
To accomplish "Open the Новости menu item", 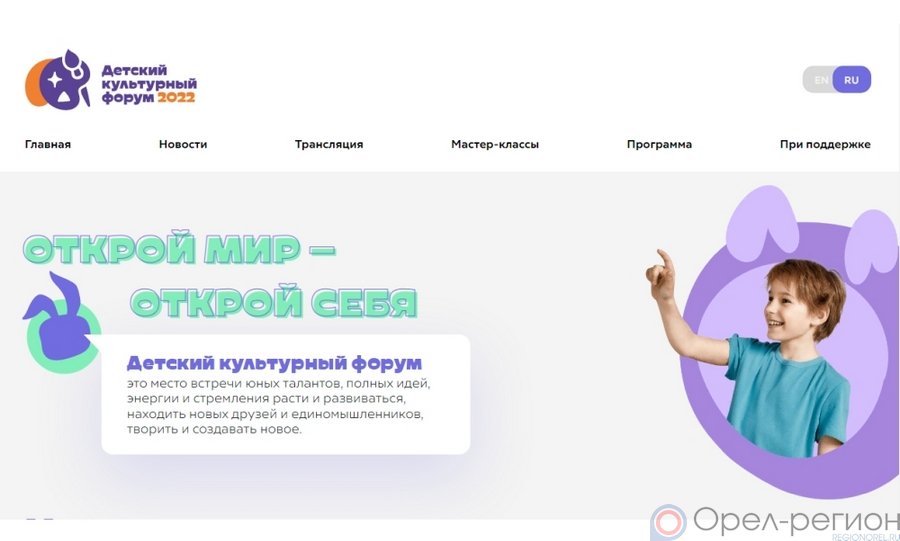I will (x=183, y=145).
